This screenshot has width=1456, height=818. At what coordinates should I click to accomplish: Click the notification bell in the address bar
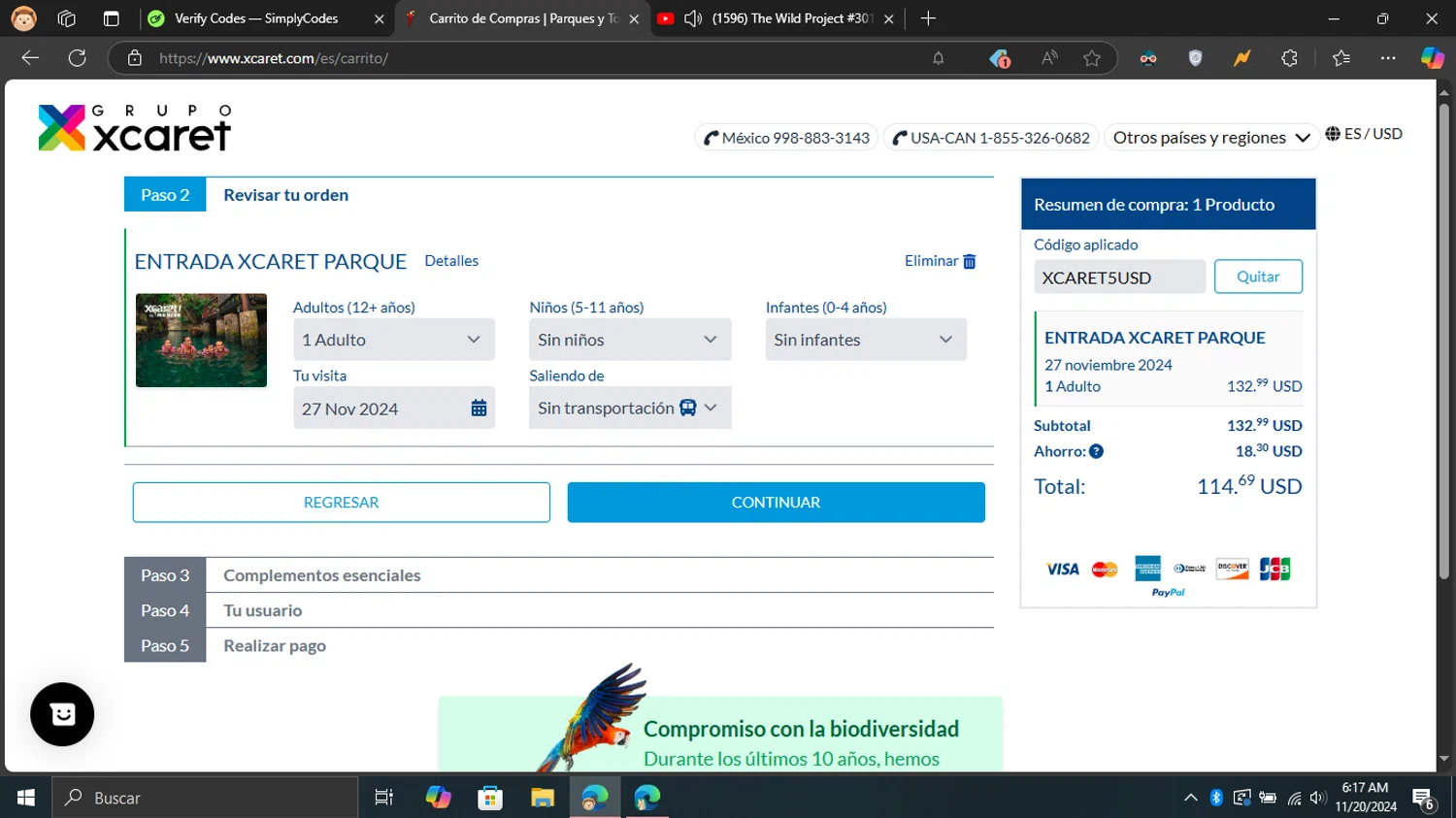coord(938,58)
